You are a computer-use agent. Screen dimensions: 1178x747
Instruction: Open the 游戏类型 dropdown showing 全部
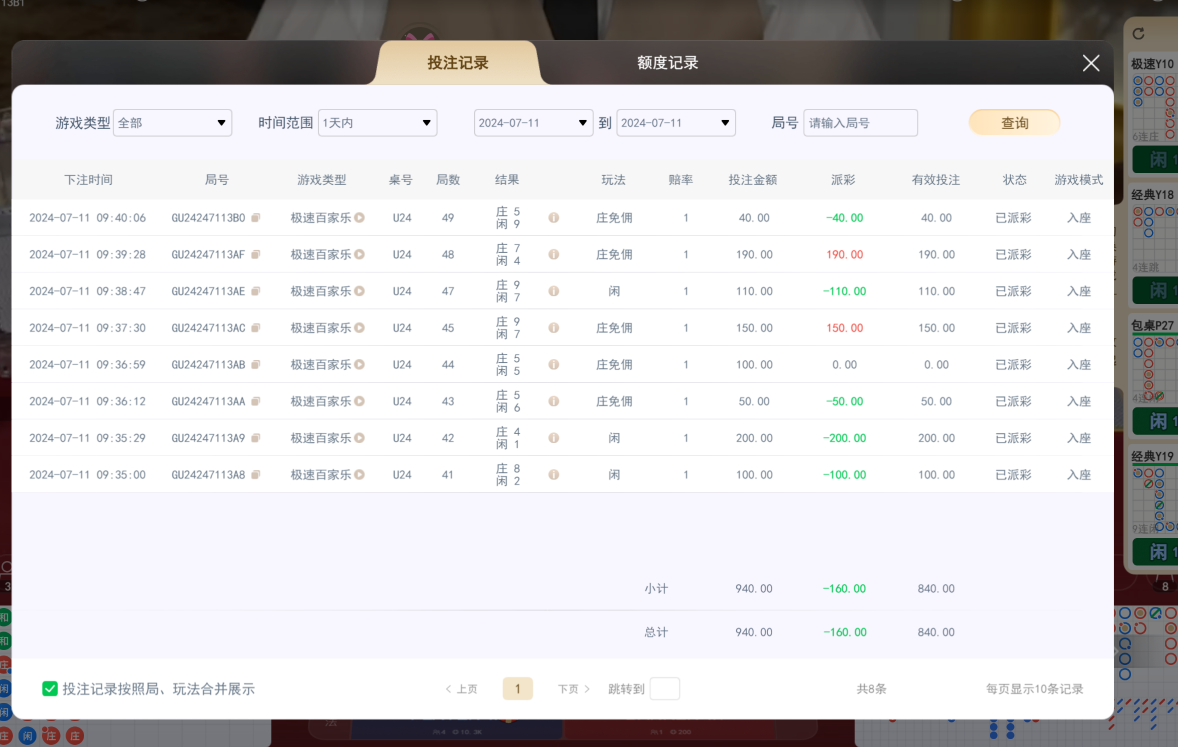pos(172,122)
